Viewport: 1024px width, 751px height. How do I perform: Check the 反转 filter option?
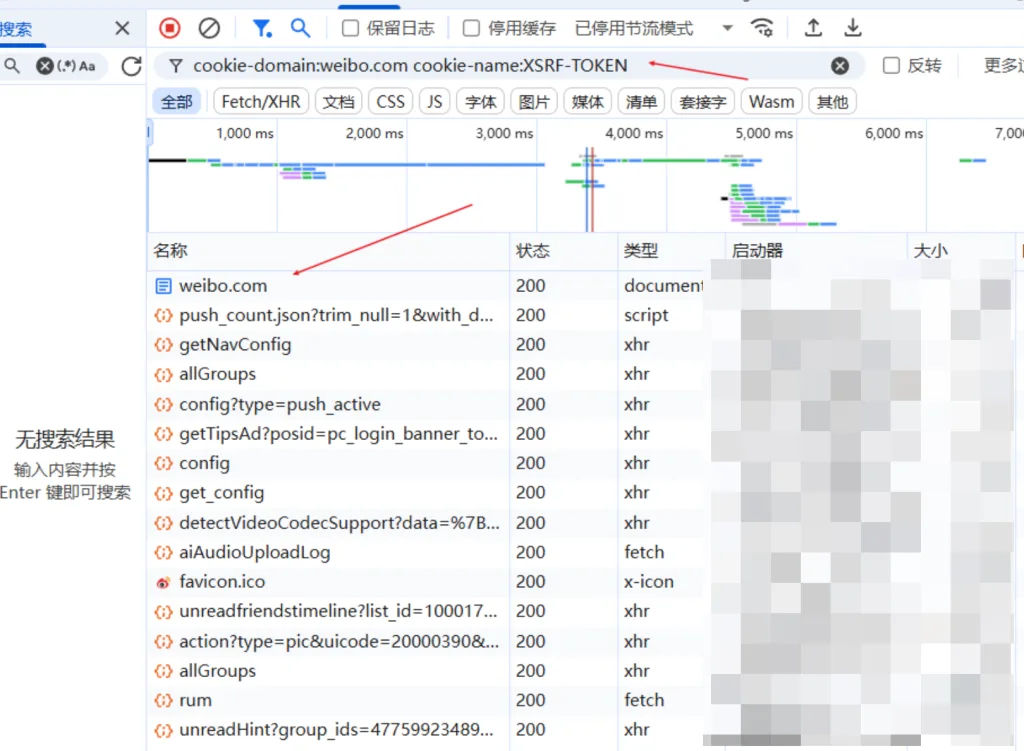point(889,66)
